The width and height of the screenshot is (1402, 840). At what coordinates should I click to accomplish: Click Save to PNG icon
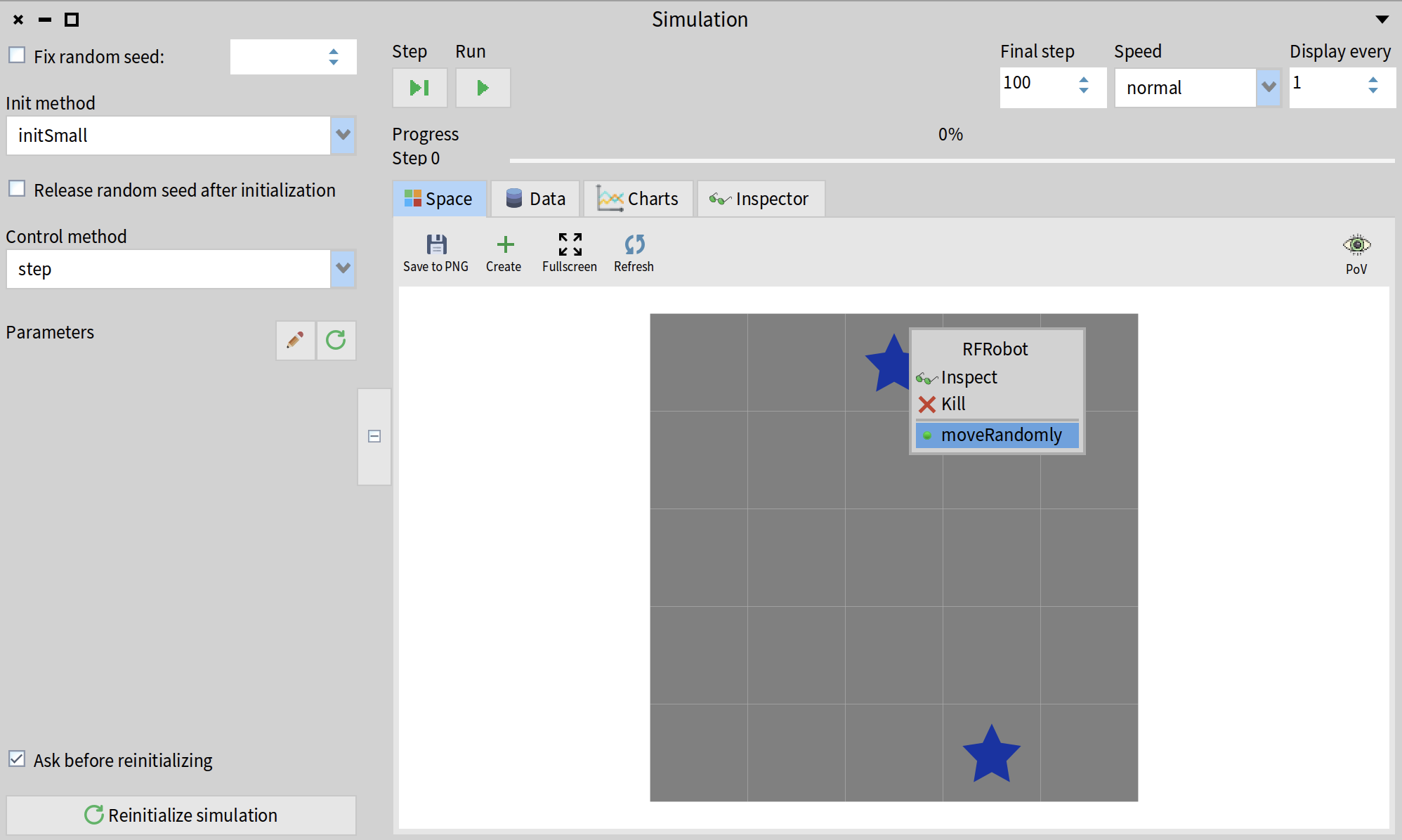tap(436, 244)
